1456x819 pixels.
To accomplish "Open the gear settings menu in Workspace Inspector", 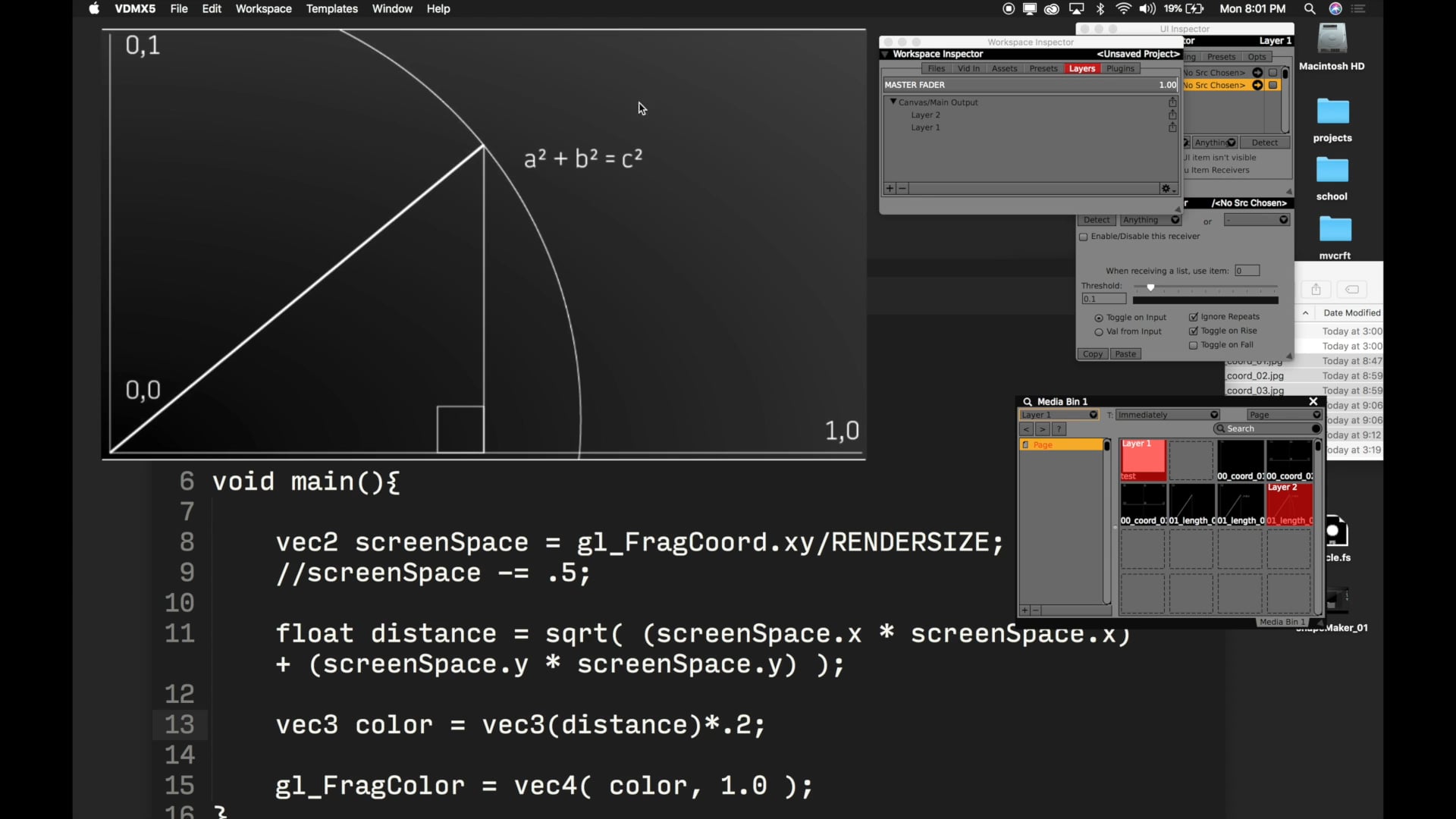I will tap(1166, 189).
